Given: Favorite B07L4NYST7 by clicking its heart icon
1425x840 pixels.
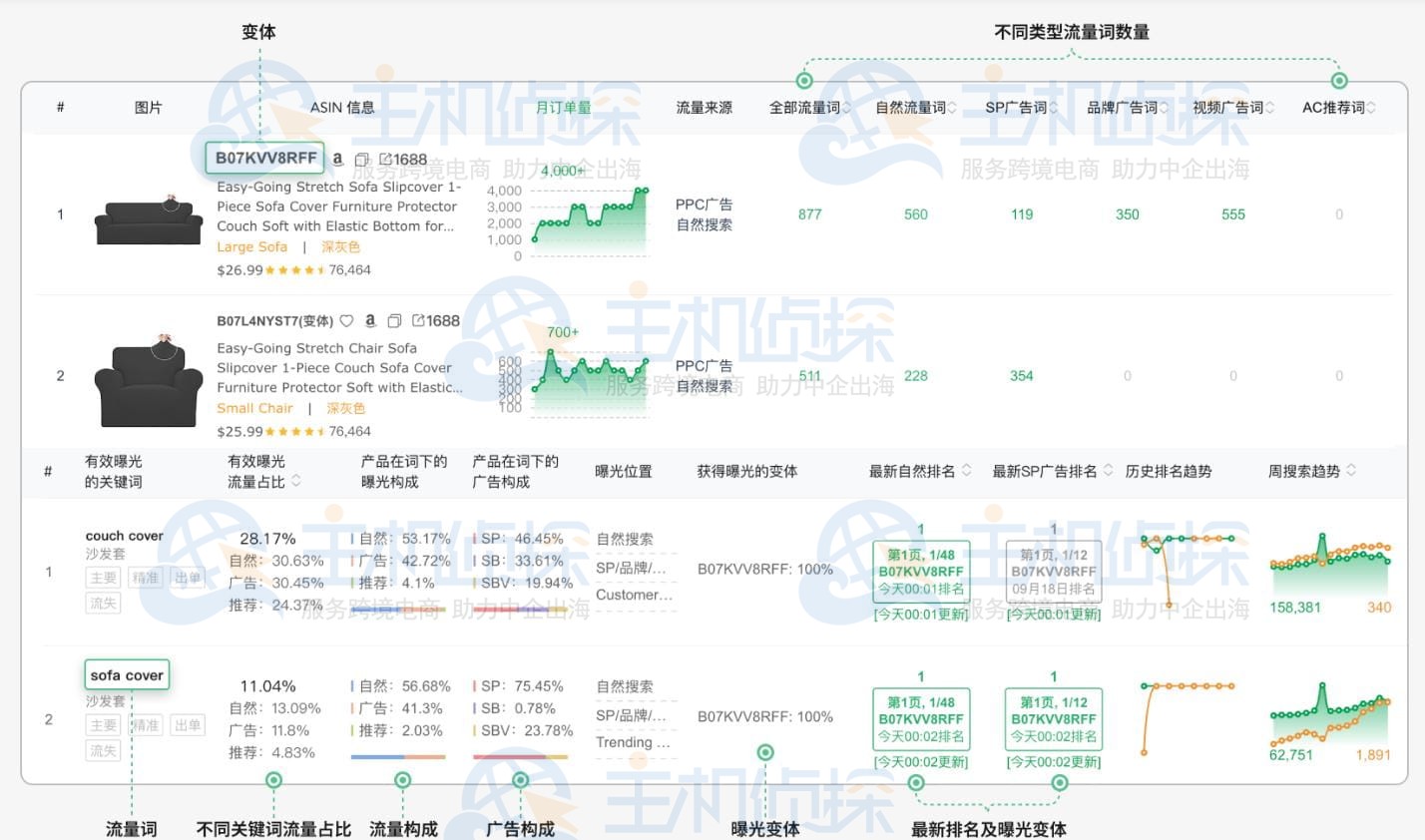Looking at the screenshot, I should pyautogui.click(x=348, y=320).
